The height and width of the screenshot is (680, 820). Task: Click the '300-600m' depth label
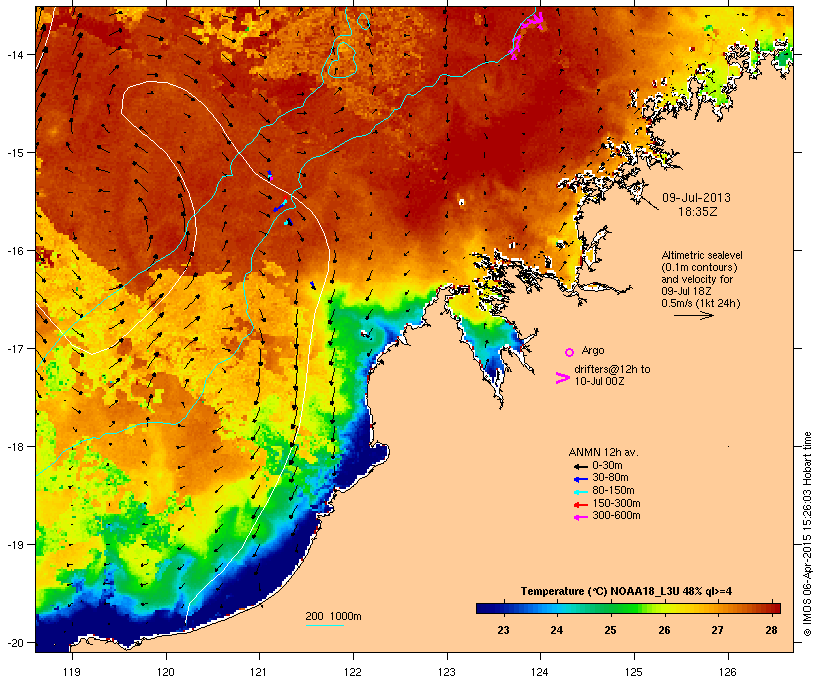(616, 516)
